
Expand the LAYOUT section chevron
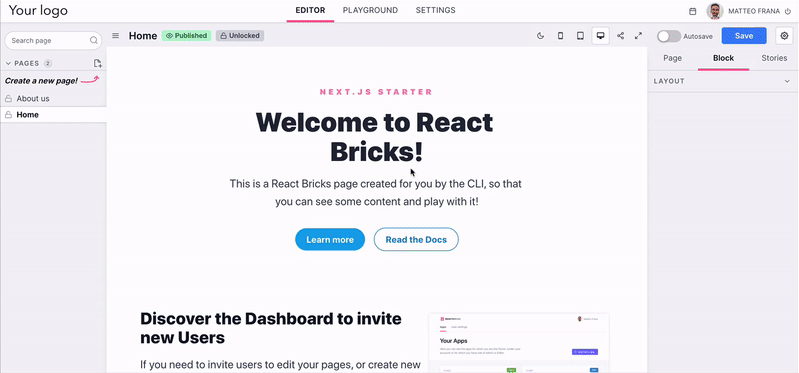[x=787, y=82]
